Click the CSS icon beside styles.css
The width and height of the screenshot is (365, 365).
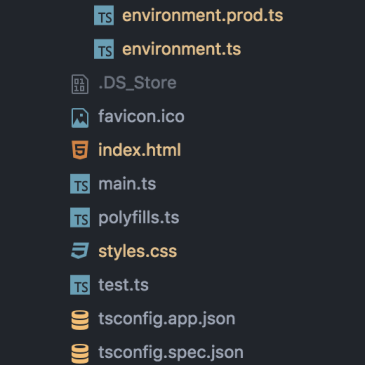80,251
